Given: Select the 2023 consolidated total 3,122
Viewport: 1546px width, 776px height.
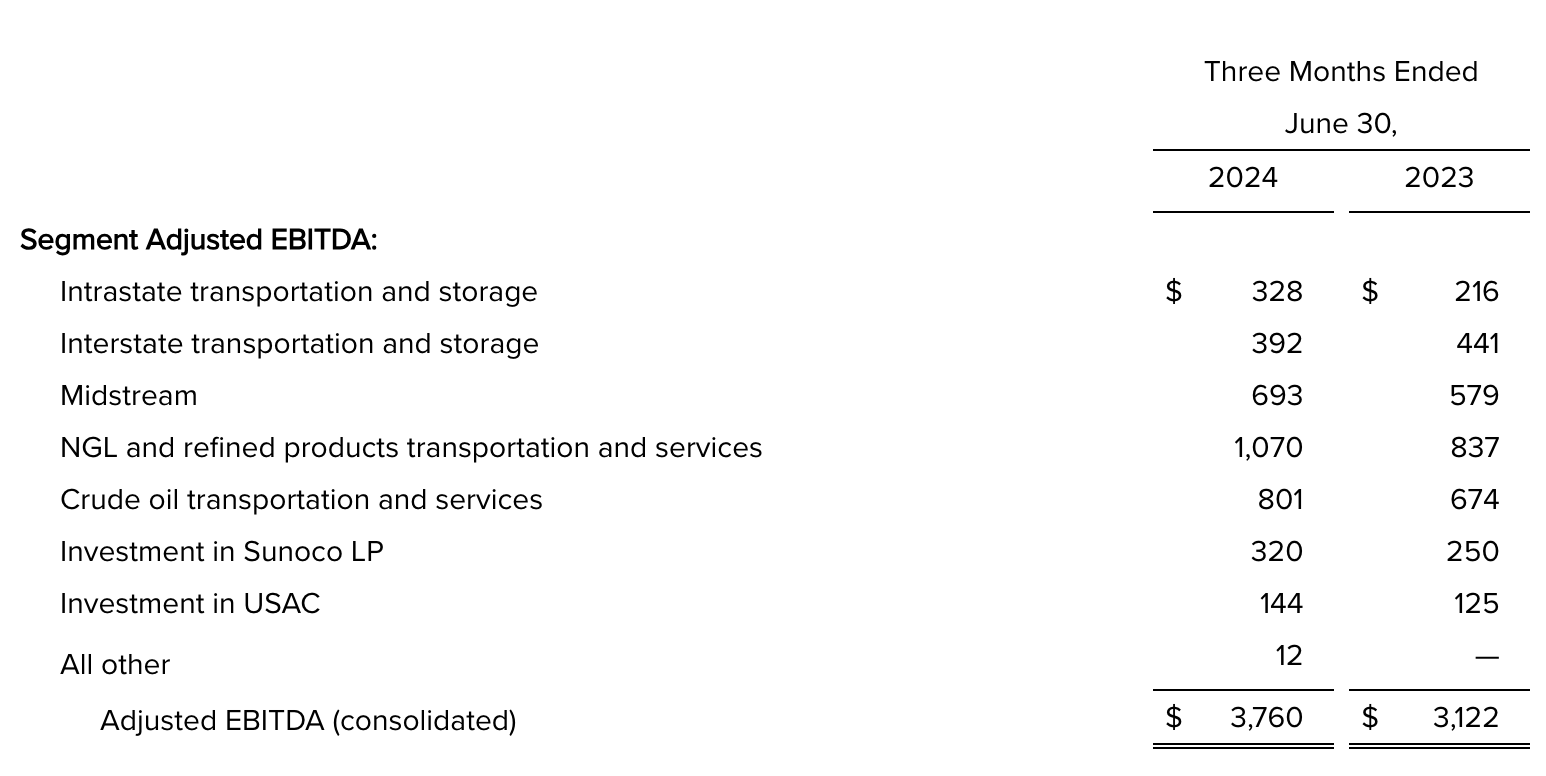Looking at the screenshot, I should click(x=1465, y=718).
